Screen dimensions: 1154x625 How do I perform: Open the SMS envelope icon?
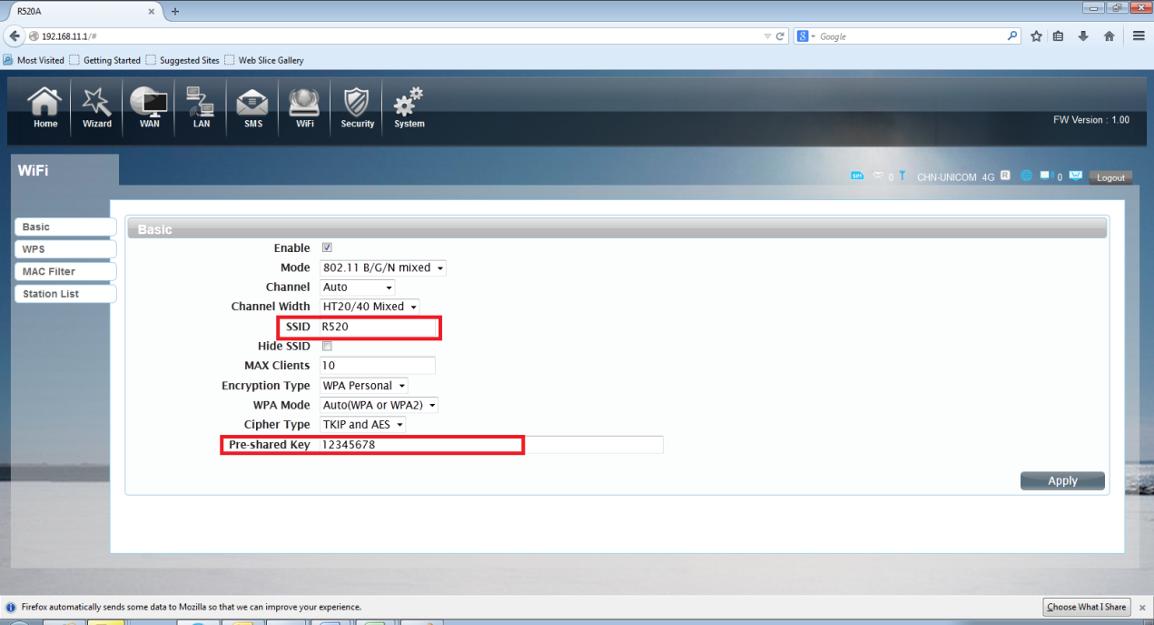click(252, 107)
